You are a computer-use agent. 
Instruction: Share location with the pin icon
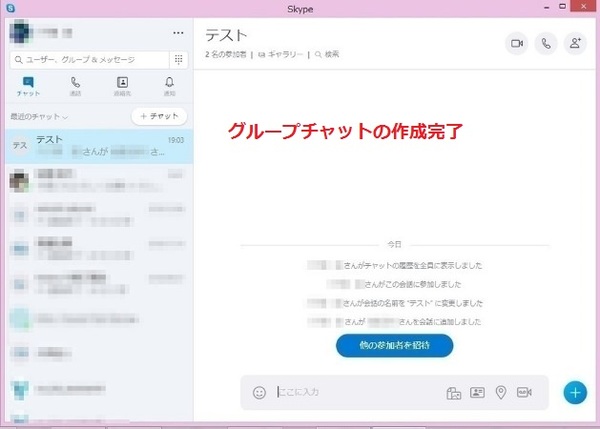501,393
